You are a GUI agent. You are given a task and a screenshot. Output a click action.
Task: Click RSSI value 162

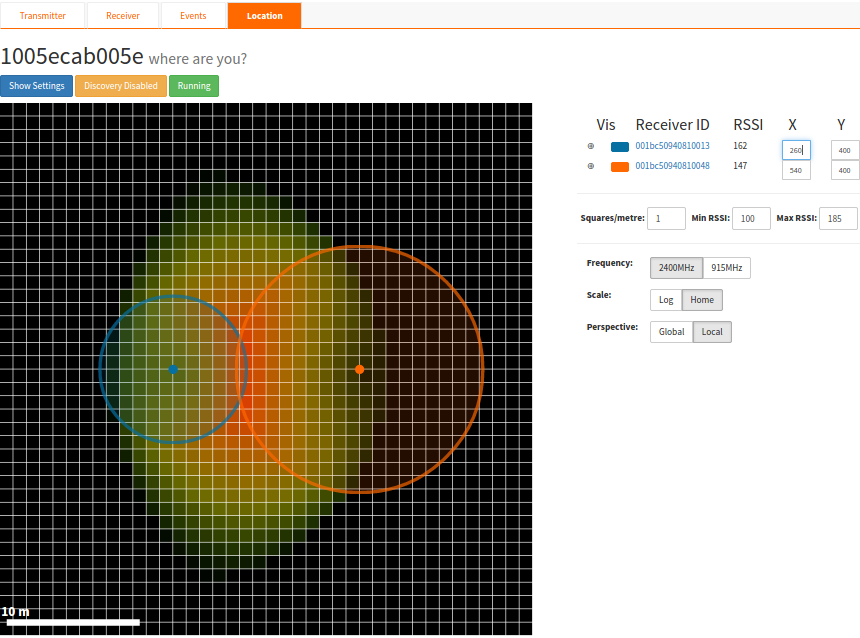point(740,146)
